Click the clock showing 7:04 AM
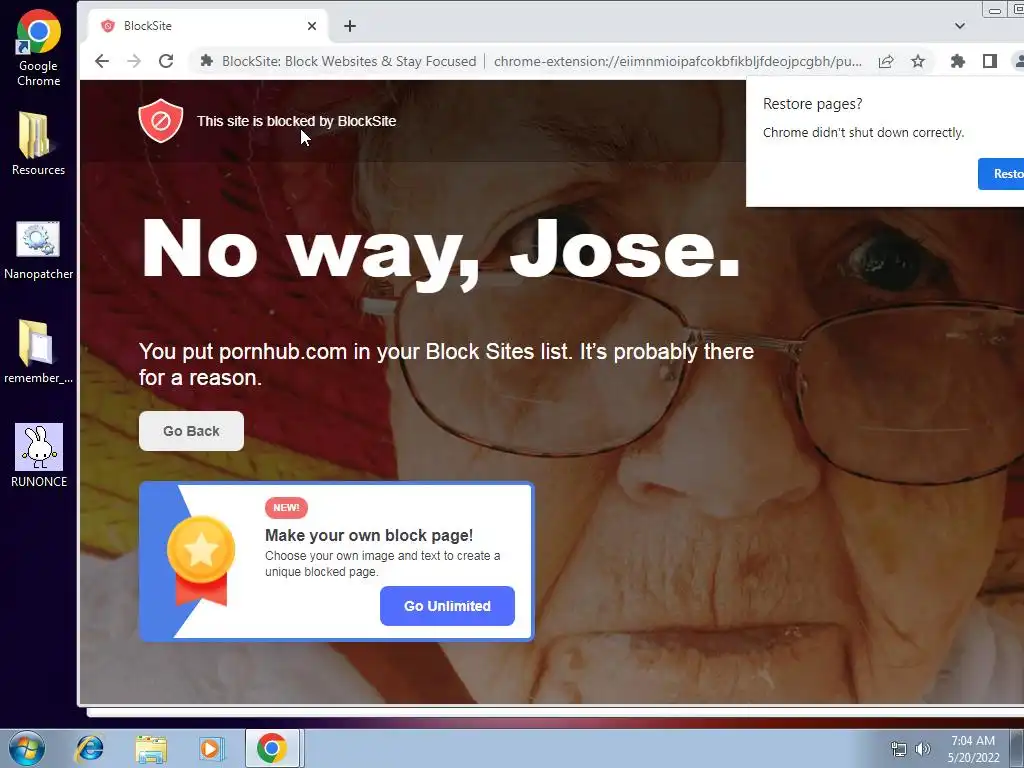 973,741
